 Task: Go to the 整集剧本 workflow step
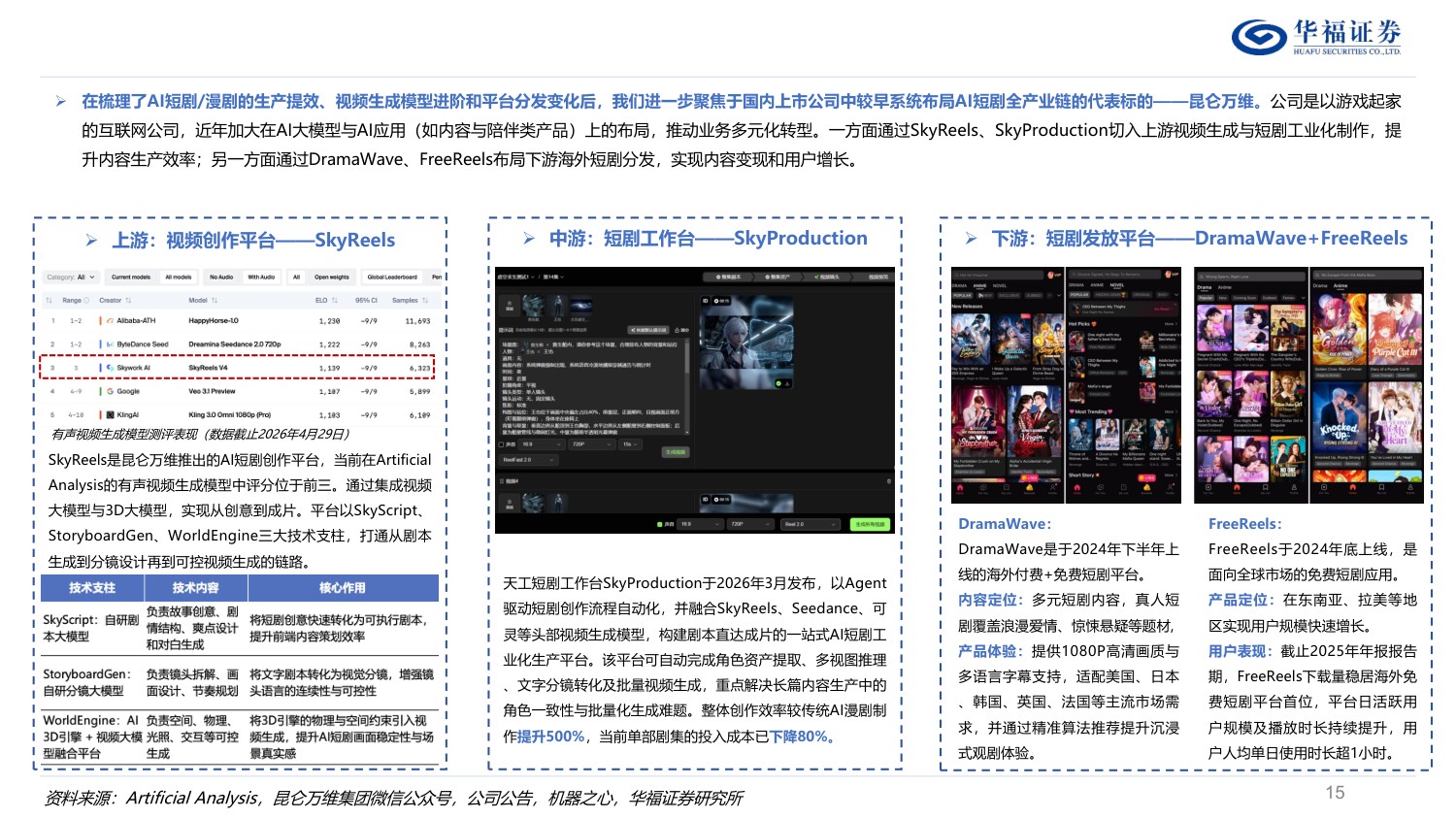pos(728,277)
